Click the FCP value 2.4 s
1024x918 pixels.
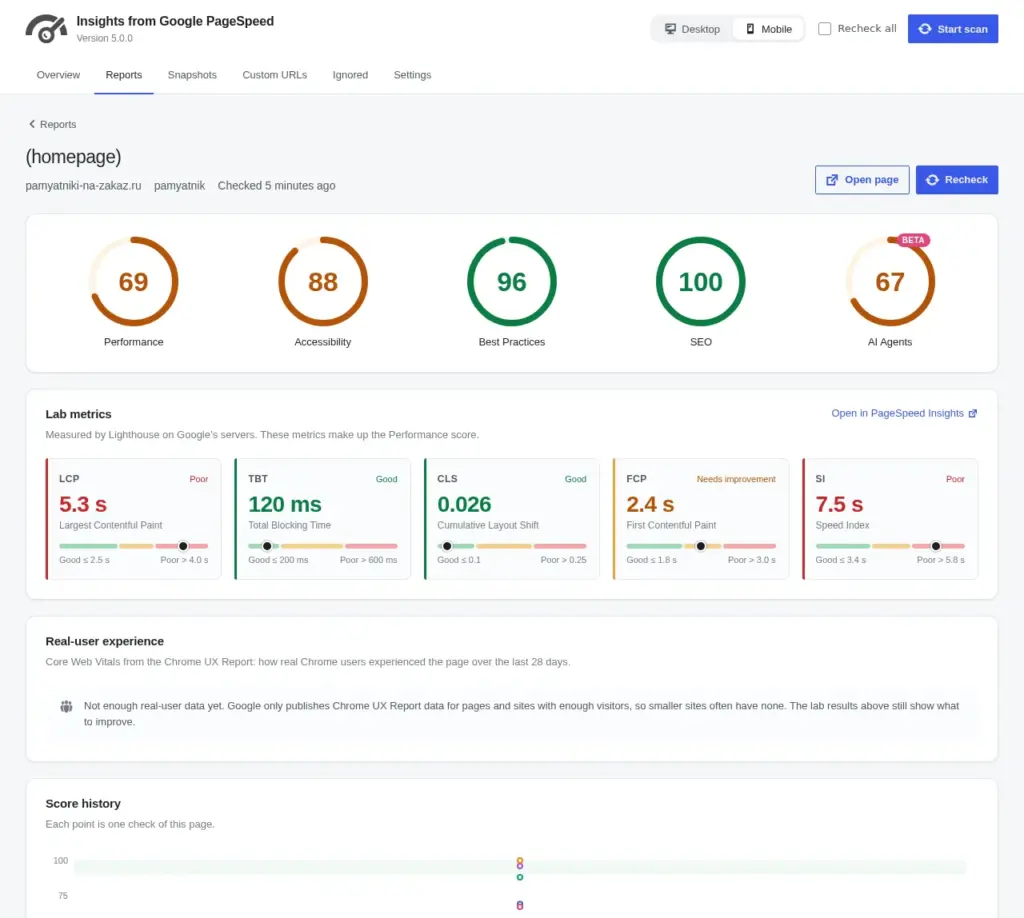pyautogui.click(x=650, y=504)
